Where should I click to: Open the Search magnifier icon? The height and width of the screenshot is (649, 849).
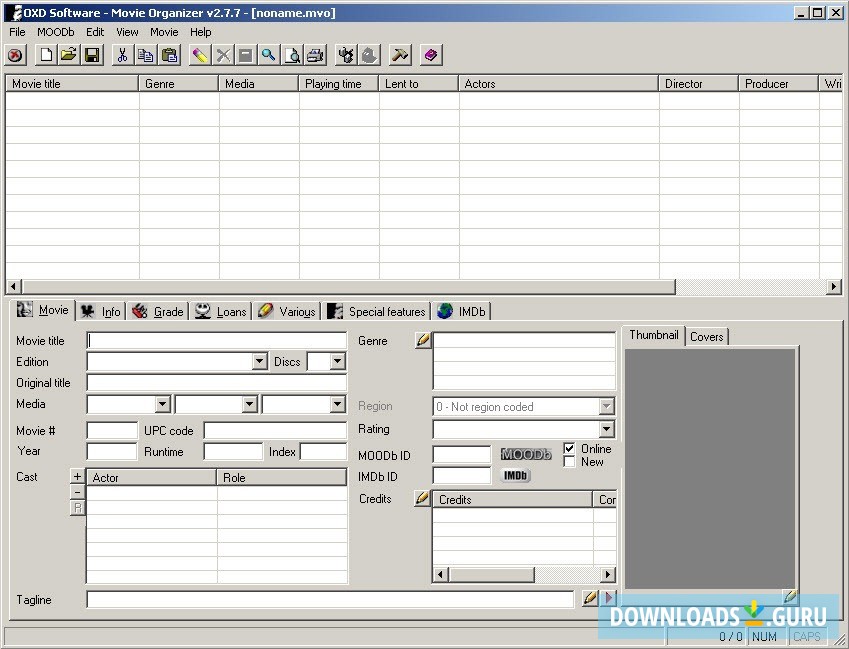tap(268, 54)
